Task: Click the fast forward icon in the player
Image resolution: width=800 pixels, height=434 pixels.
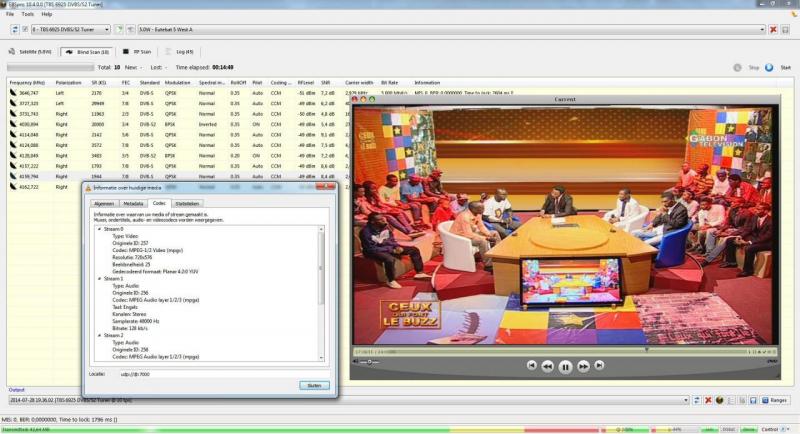Action: tap(582, 366)
